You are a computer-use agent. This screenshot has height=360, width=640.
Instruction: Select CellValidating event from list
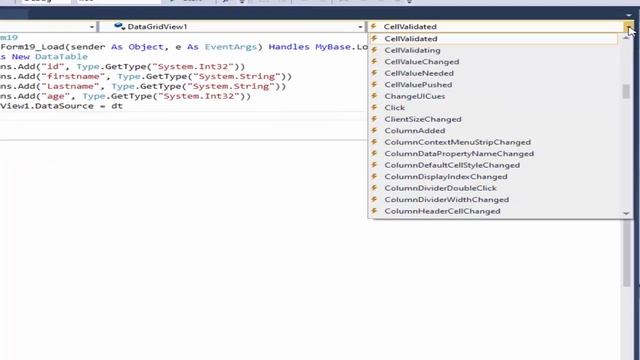[493, 50]
